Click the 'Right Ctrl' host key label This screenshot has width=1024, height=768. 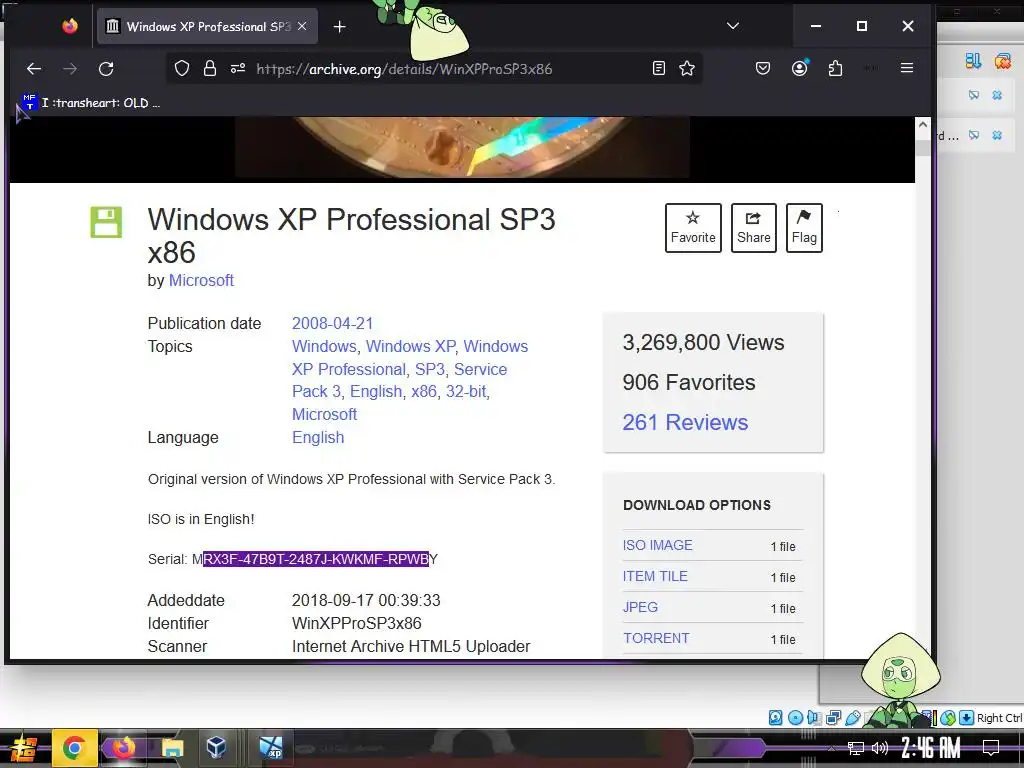[999, 718]
